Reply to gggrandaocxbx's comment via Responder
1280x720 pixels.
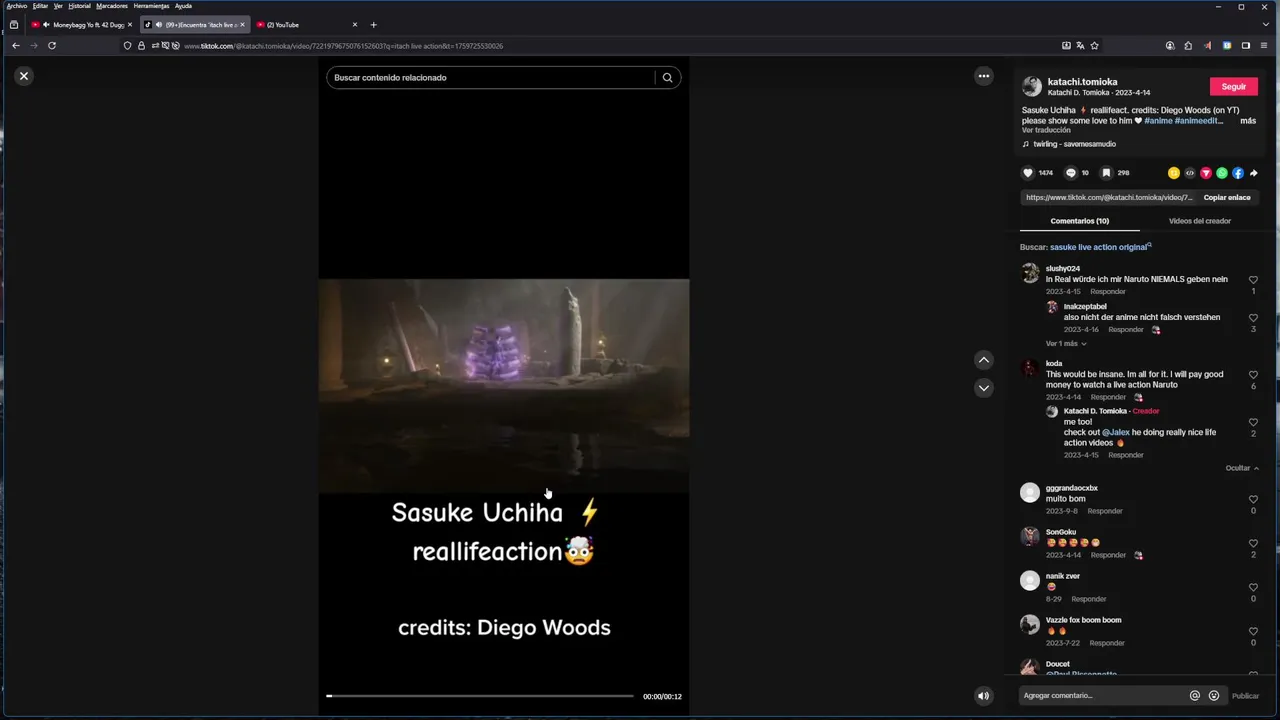(x=1105, y=511)
